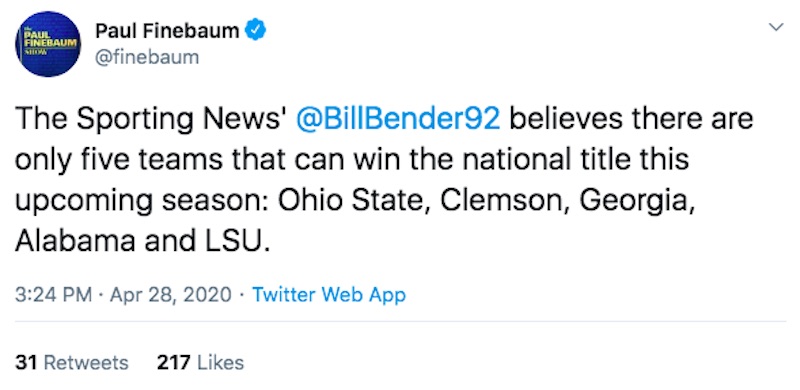Click the number 217 likes count
Viewport: 800px width, 390px height.
[x=173, y=362]
